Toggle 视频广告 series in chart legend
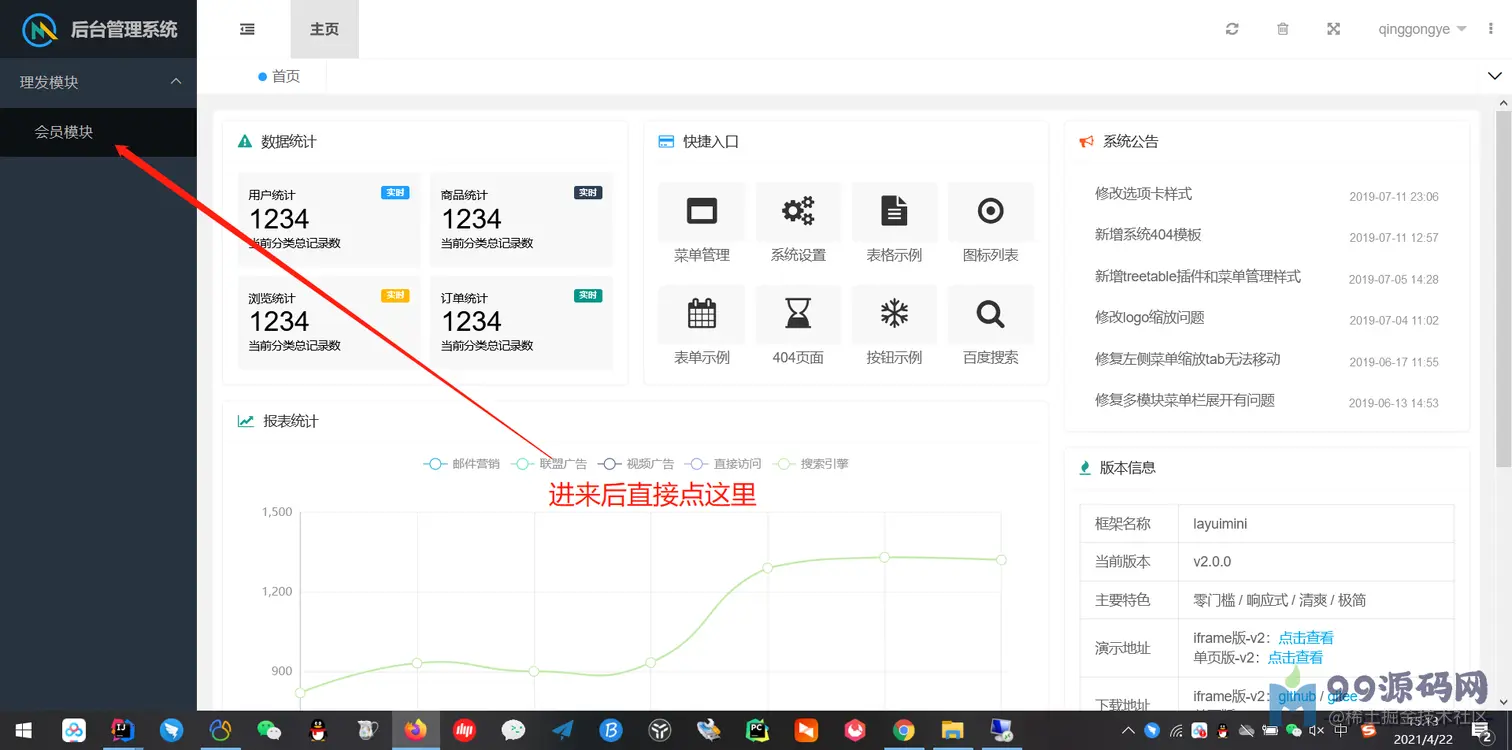Image resolution: width=1512 pixels, height=750 pixels. click(x=636, y=464)
